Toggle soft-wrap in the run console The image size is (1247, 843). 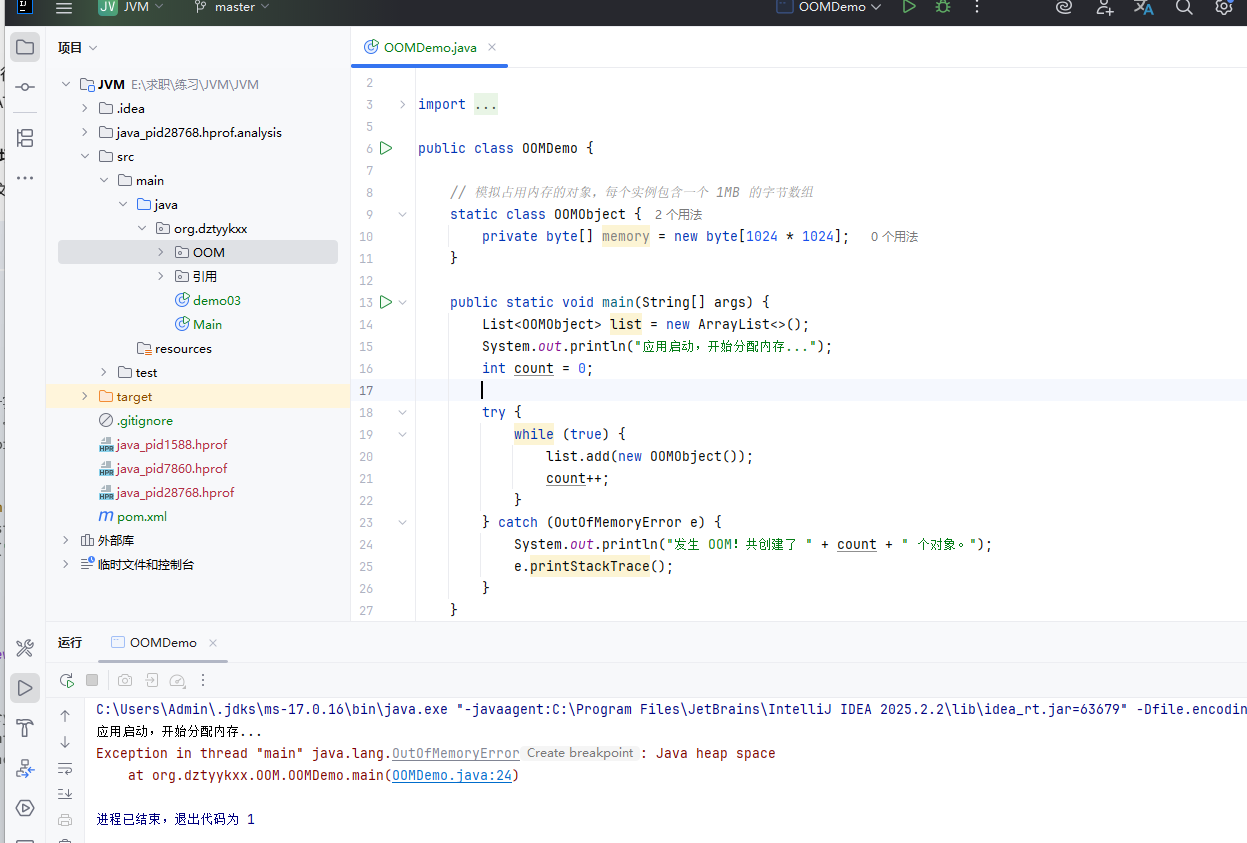(x=65, y=768)
